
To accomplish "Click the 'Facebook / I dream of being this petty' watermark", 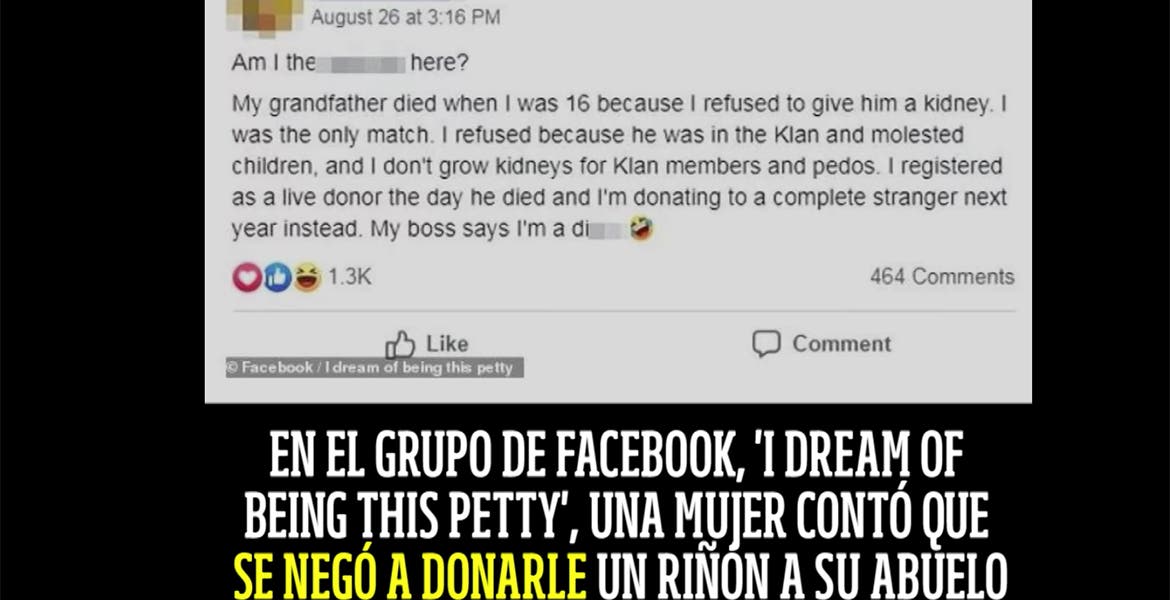I will click(375, 367).
